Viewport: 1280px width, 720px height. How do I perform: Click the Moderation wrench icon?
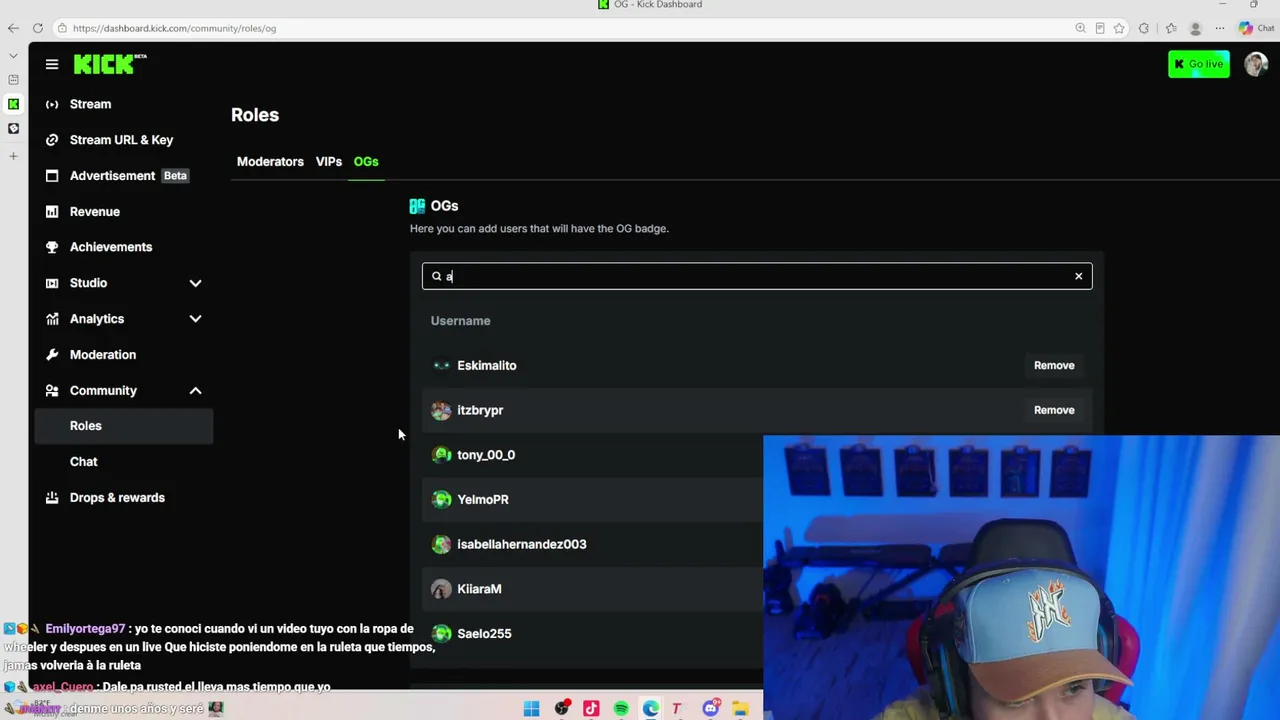(52, 355)
